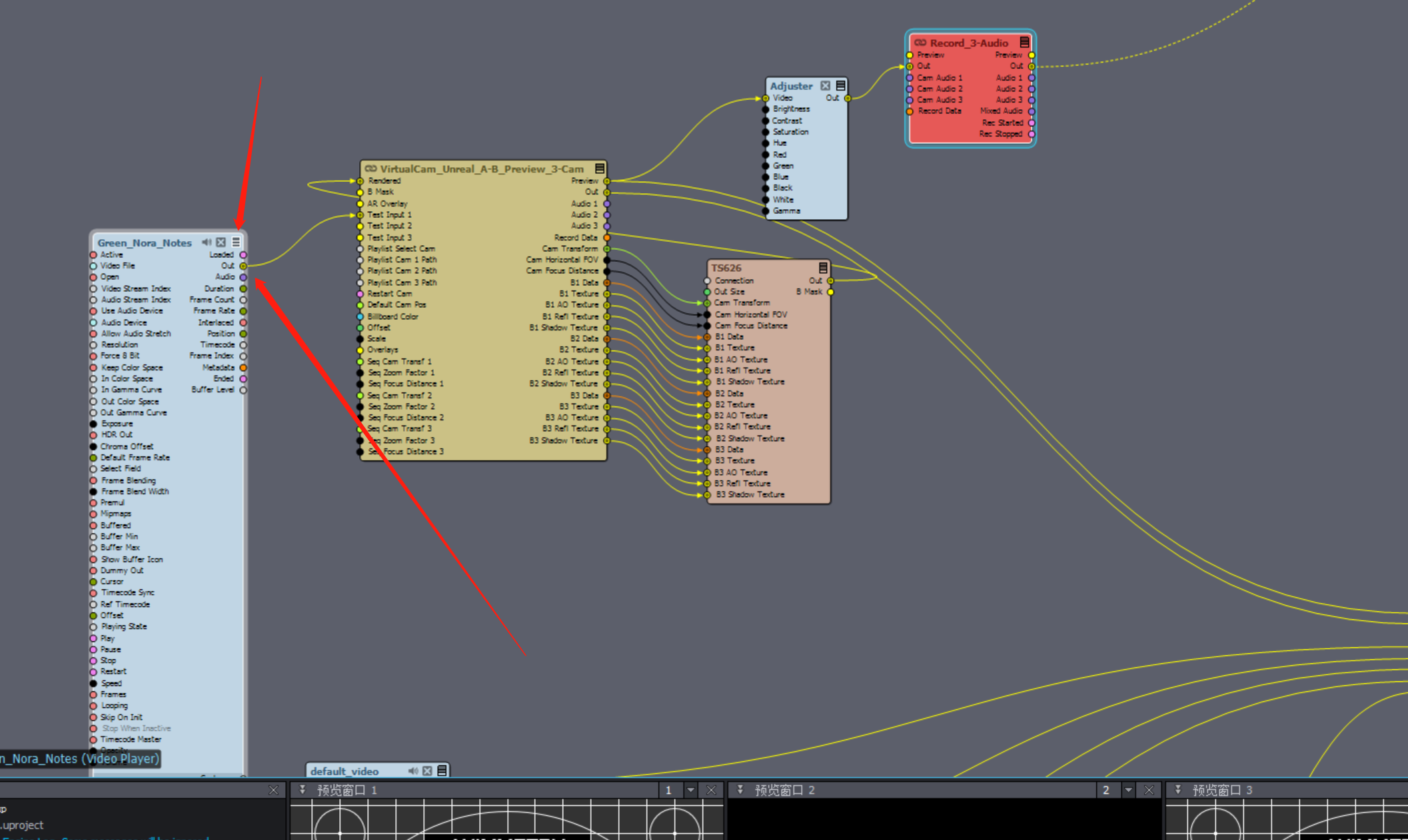
Task: Click speaker icon on Green_Nora_Notes node
Action: tap(207, 242)
